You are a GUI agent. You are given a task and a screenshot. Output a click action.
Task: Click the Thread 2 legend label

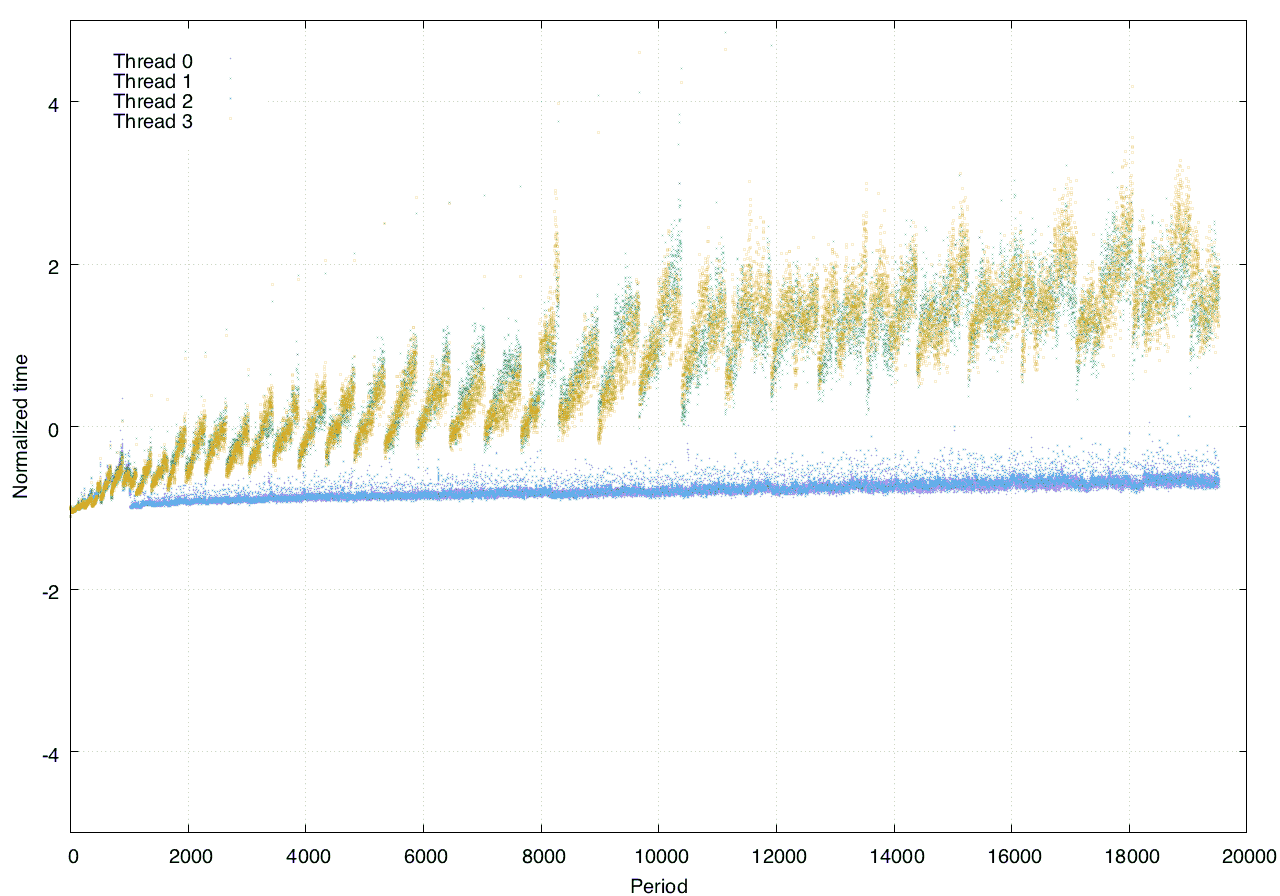153,101
